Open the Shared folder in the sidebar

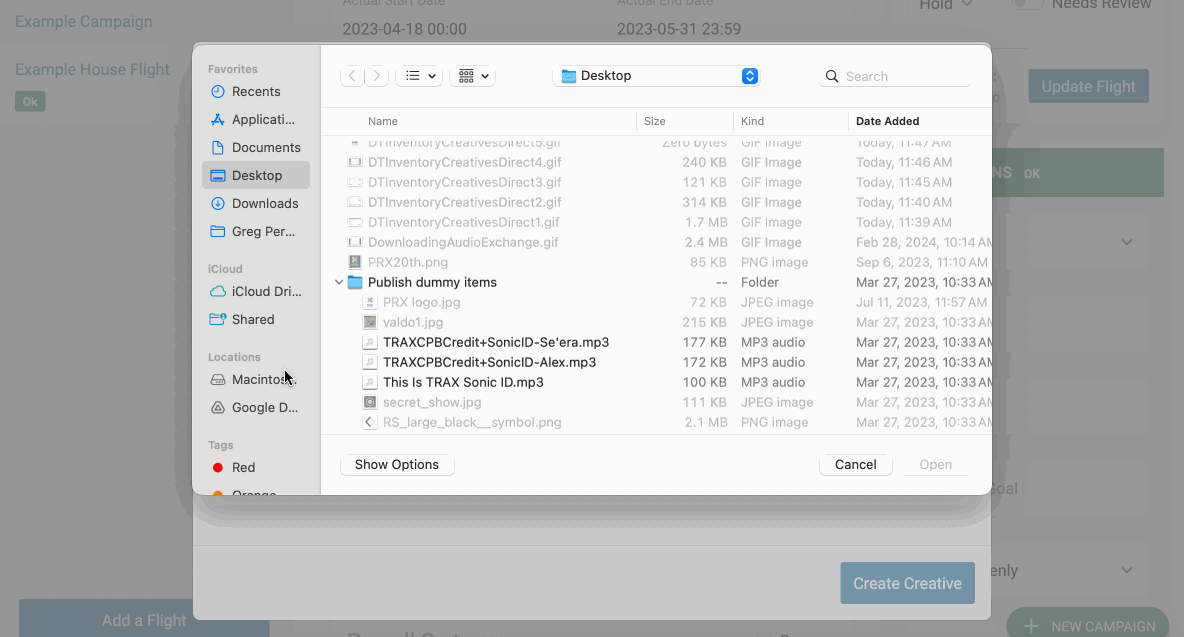point(252,319)
